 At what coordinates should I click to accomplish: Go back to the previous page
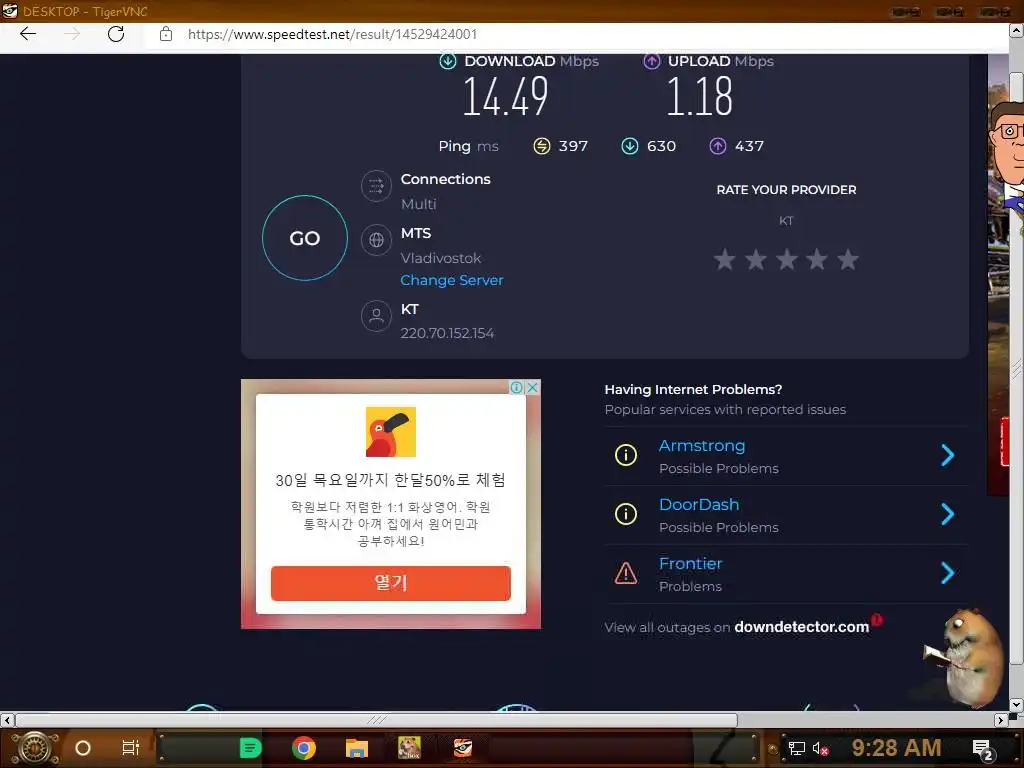tap(27, 34)
